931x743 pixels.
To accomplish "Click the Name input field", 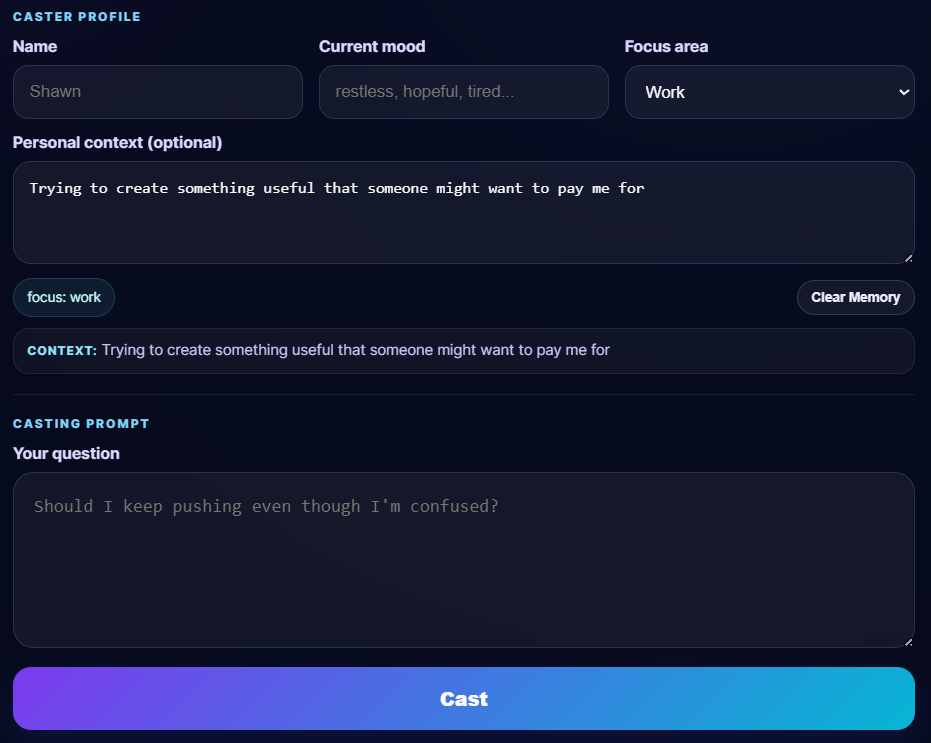I will click(x=157, y=91).
